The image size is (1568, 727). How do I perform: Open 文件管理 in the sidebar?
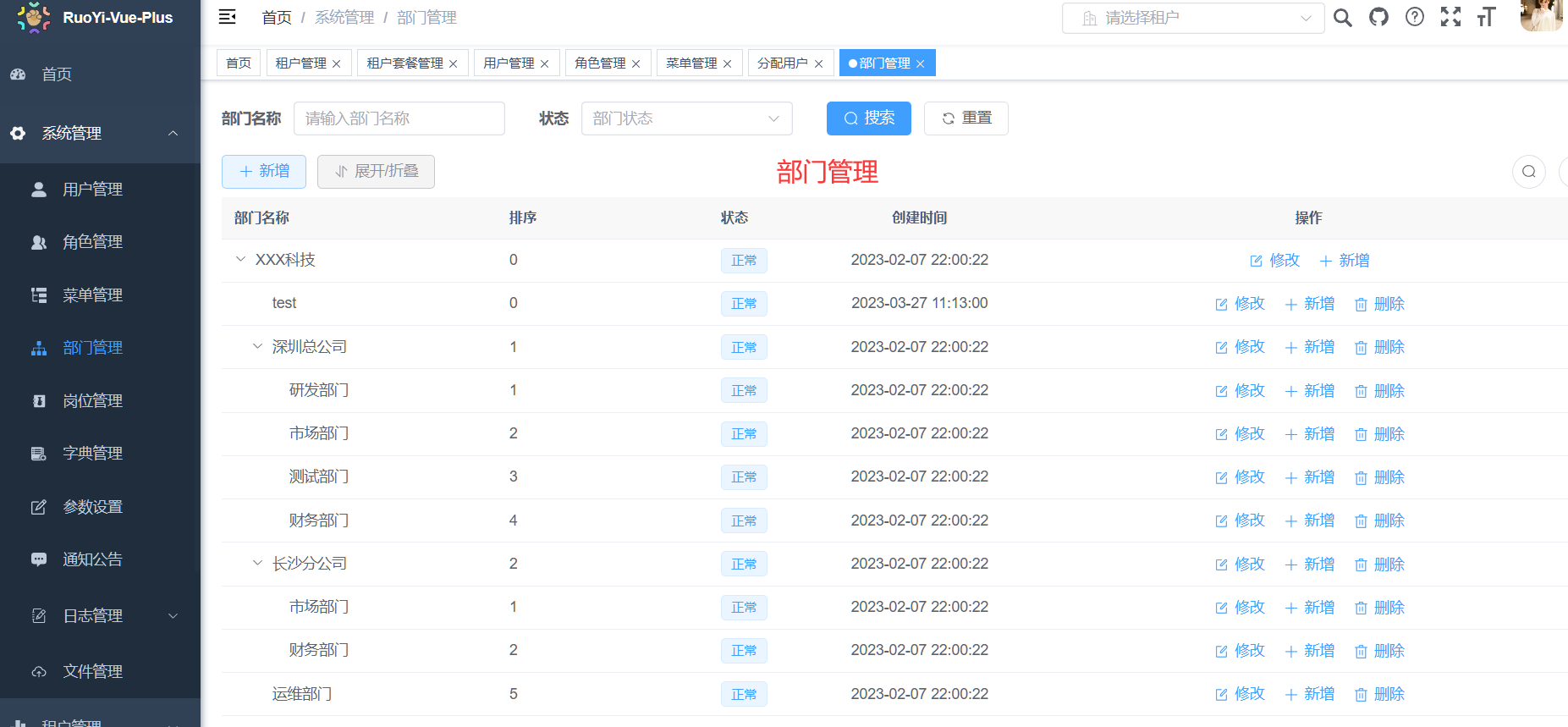[x=100, y=672]
